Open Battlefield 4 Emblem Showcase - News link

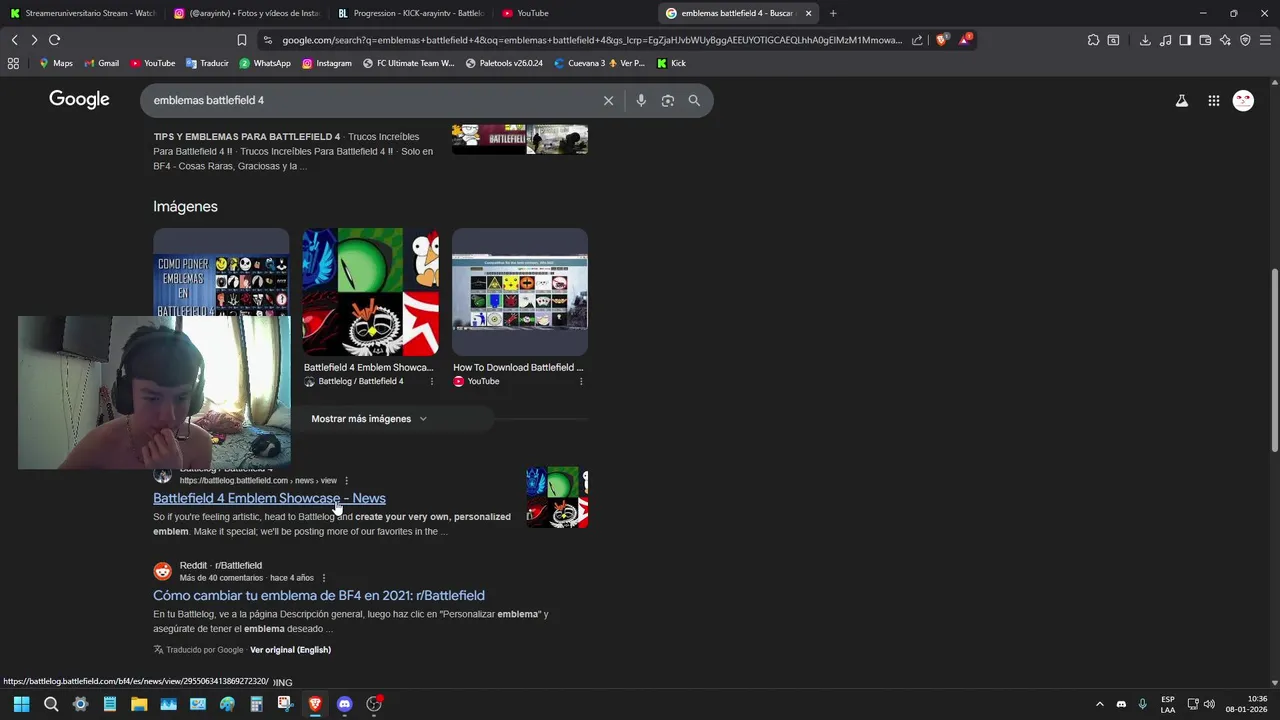[x=269, y=498]
